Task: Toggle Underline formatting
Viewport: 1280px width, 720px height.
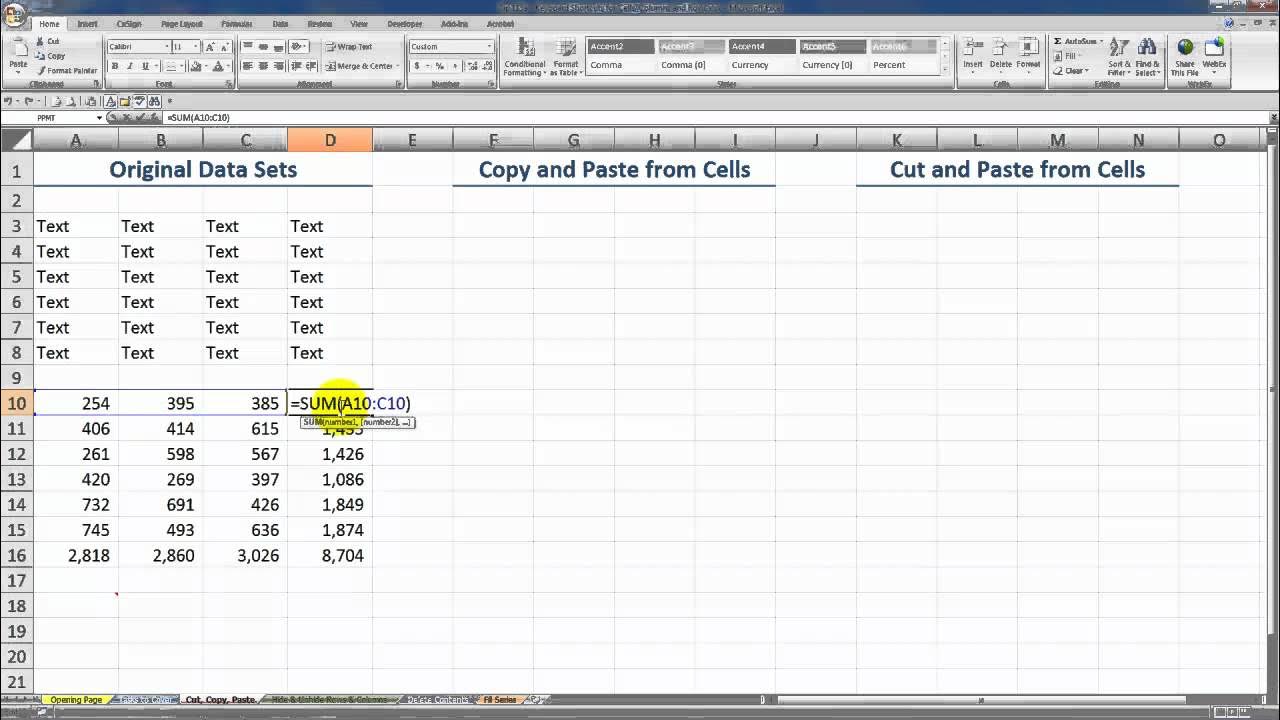Action: 145,66
